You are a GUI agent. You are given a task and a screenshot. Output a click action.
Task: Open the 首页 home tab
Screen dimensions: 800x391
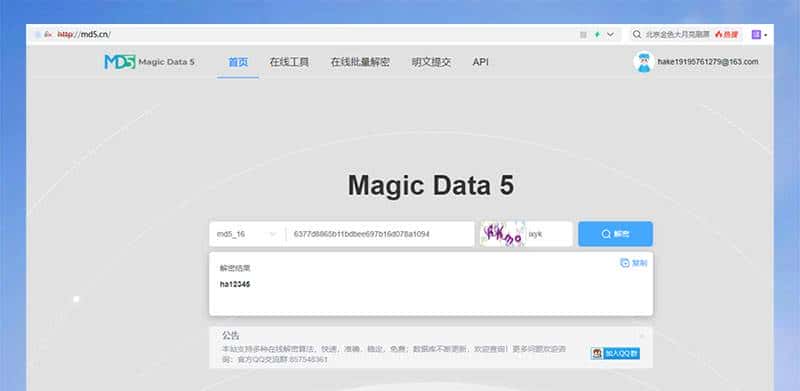click(x=238, y=62)
